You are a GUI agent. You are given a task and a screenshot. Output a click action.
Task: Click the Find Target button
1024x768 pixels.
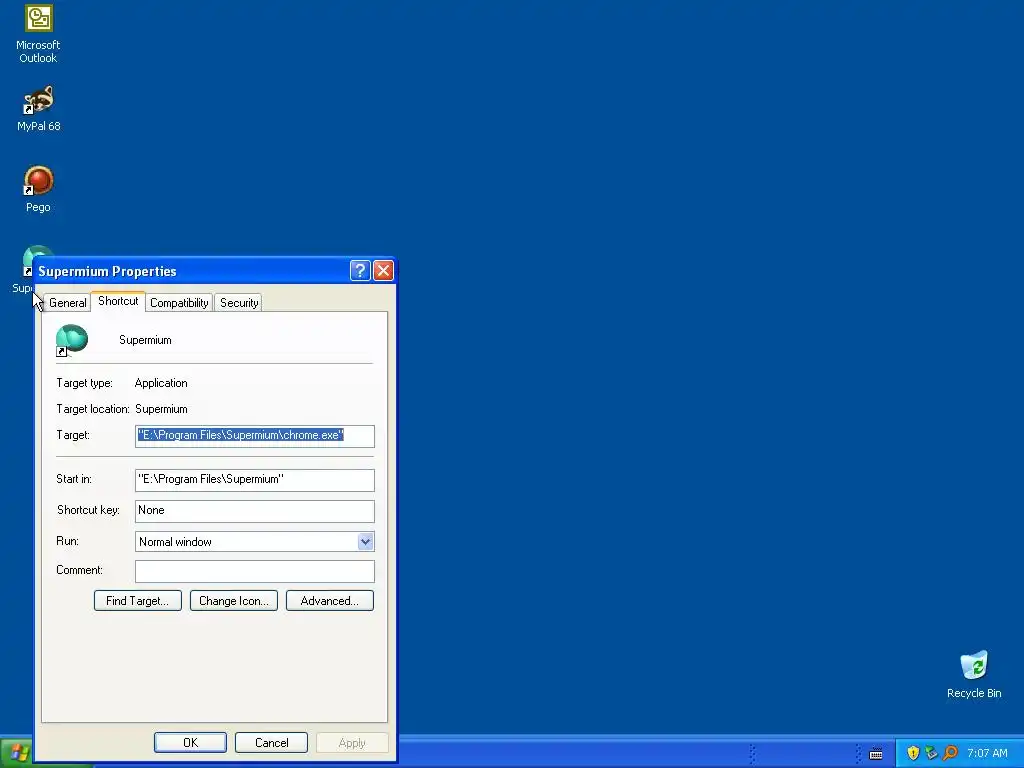point(138,601)
